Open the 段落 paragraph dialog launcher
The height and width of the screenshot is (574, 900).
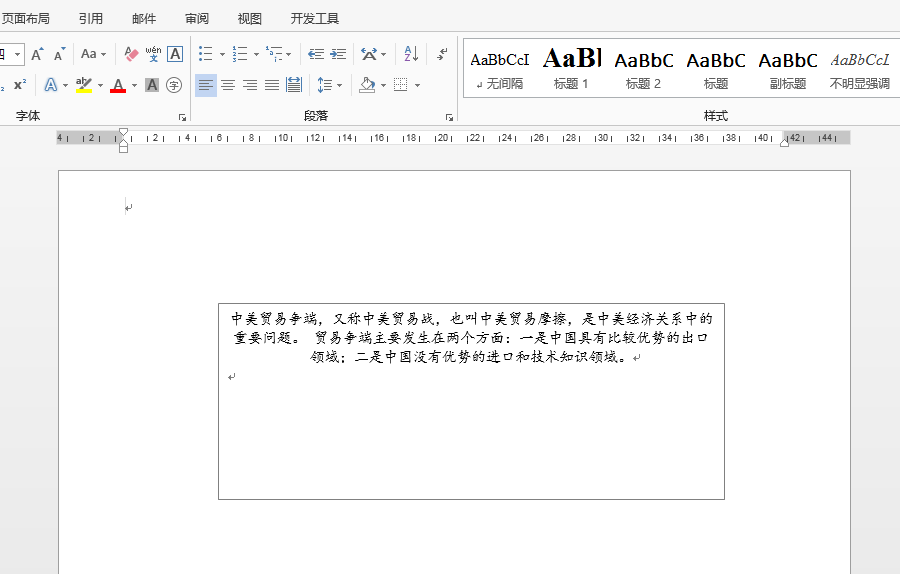[x=449, y=117]
